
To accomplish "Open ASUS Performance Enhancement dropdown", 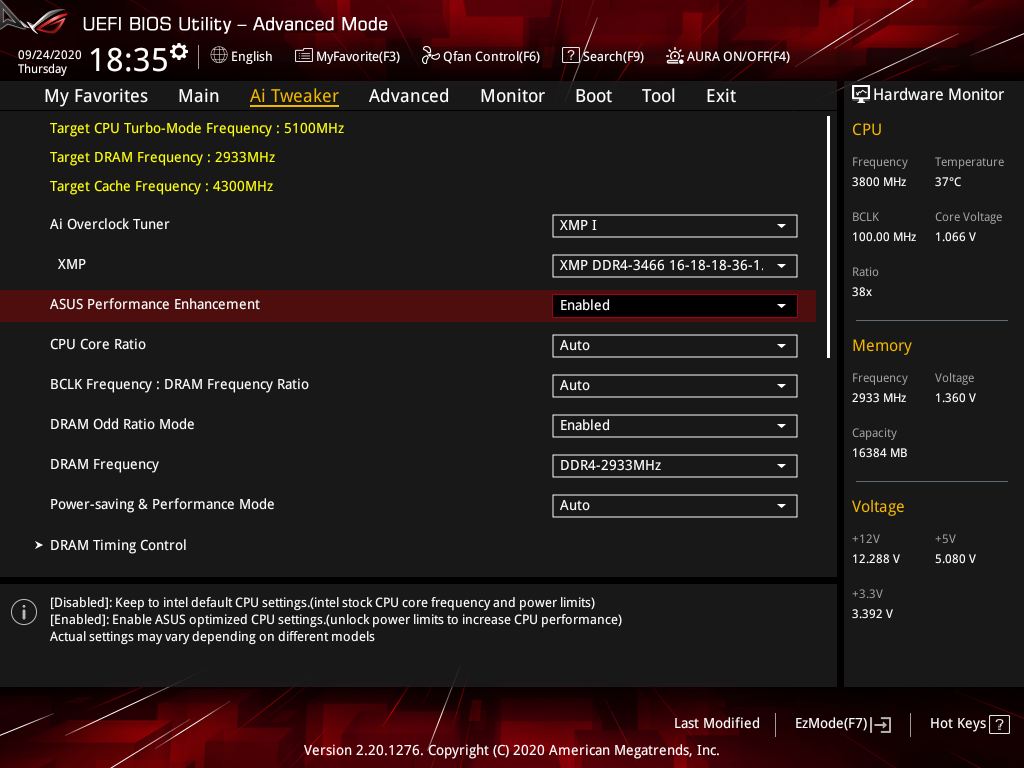I will [675, 305].
